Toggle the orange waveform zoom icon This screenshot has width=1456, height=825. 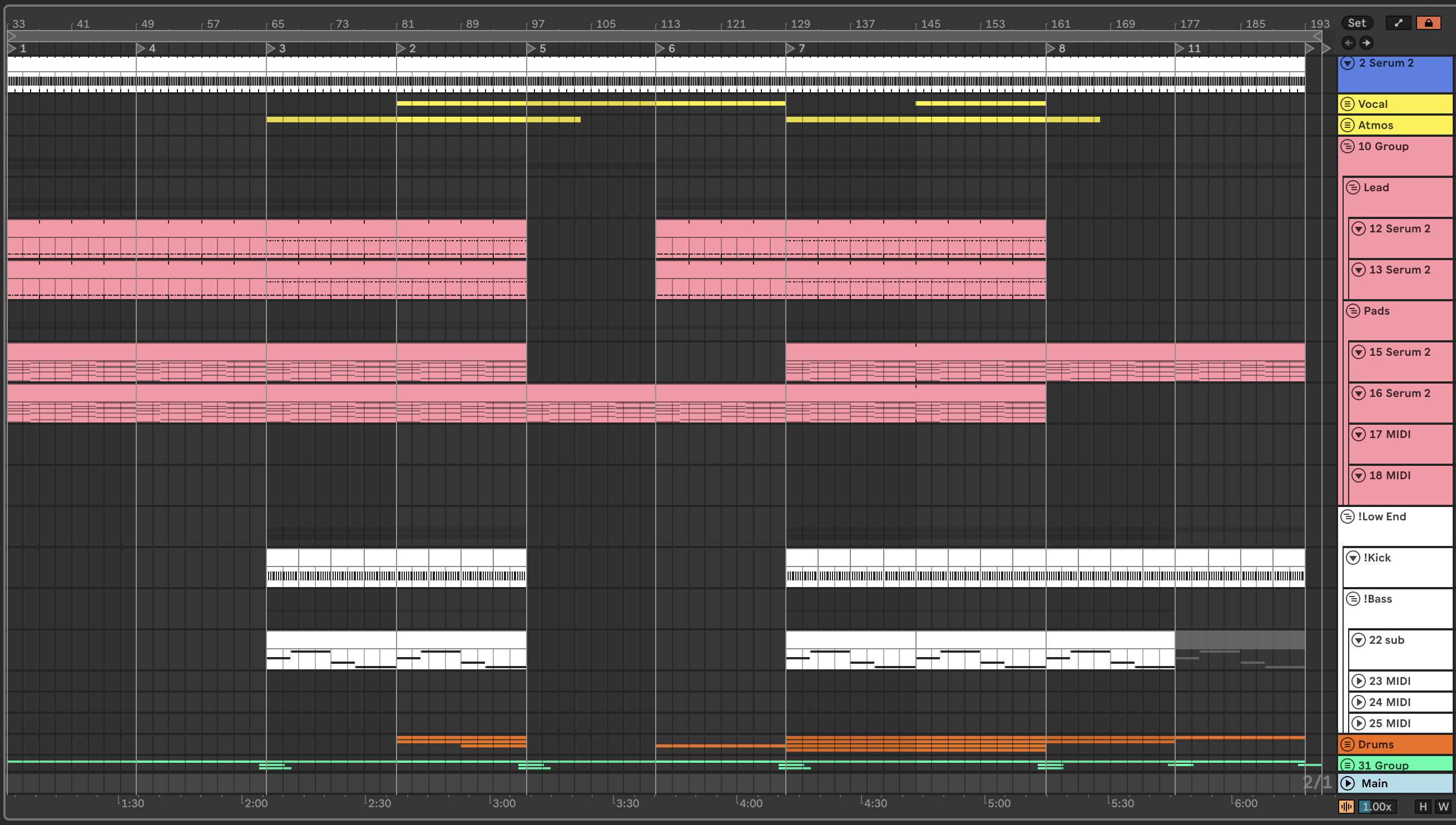(x=1346, y=806)
